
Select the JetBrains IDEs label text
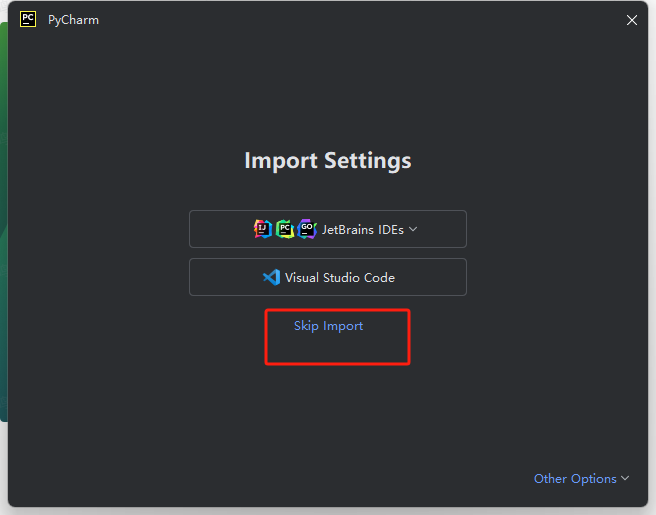[363, 230]
